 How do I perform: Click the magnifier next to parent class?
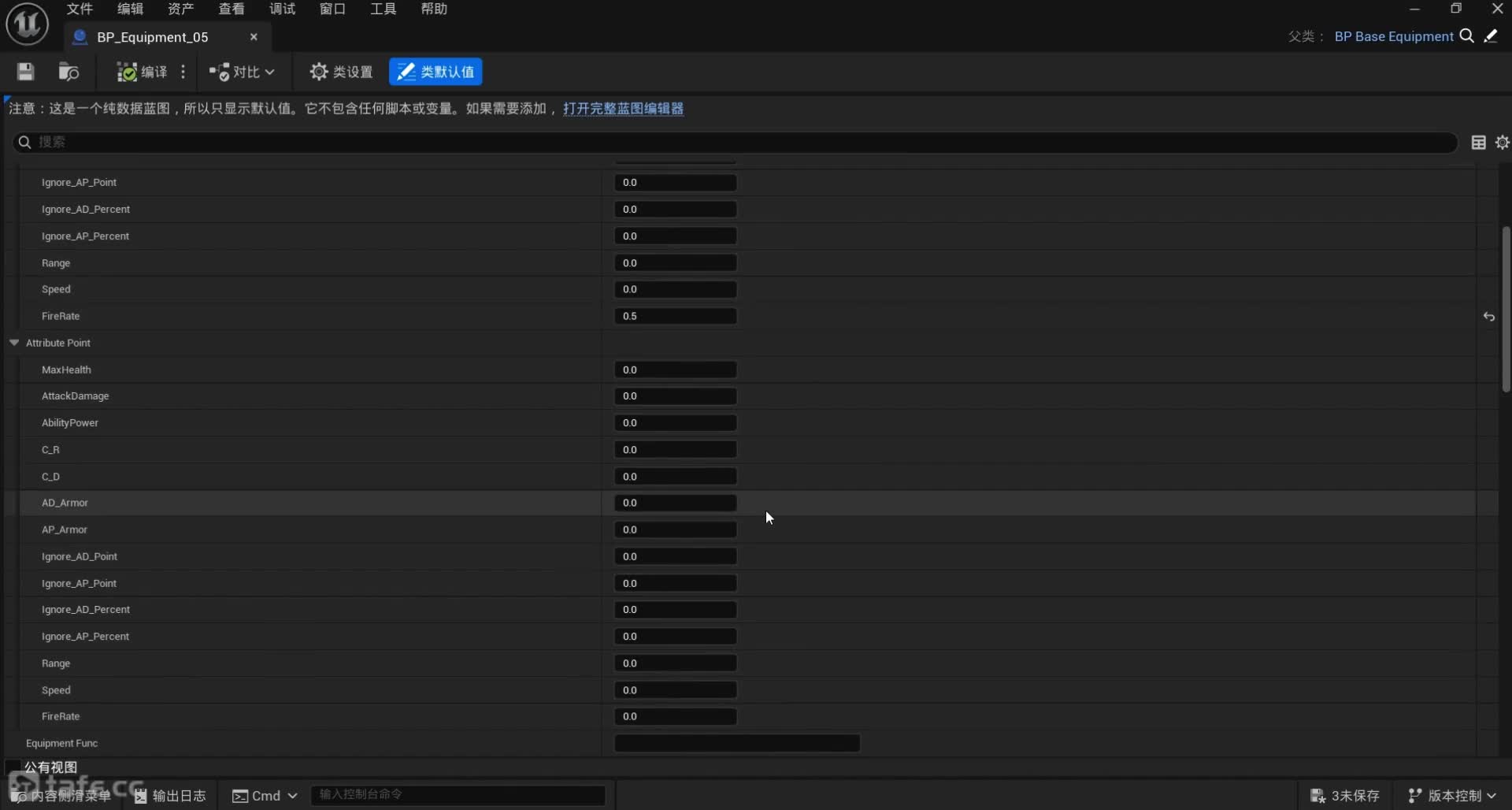(x=1466, y=36)
